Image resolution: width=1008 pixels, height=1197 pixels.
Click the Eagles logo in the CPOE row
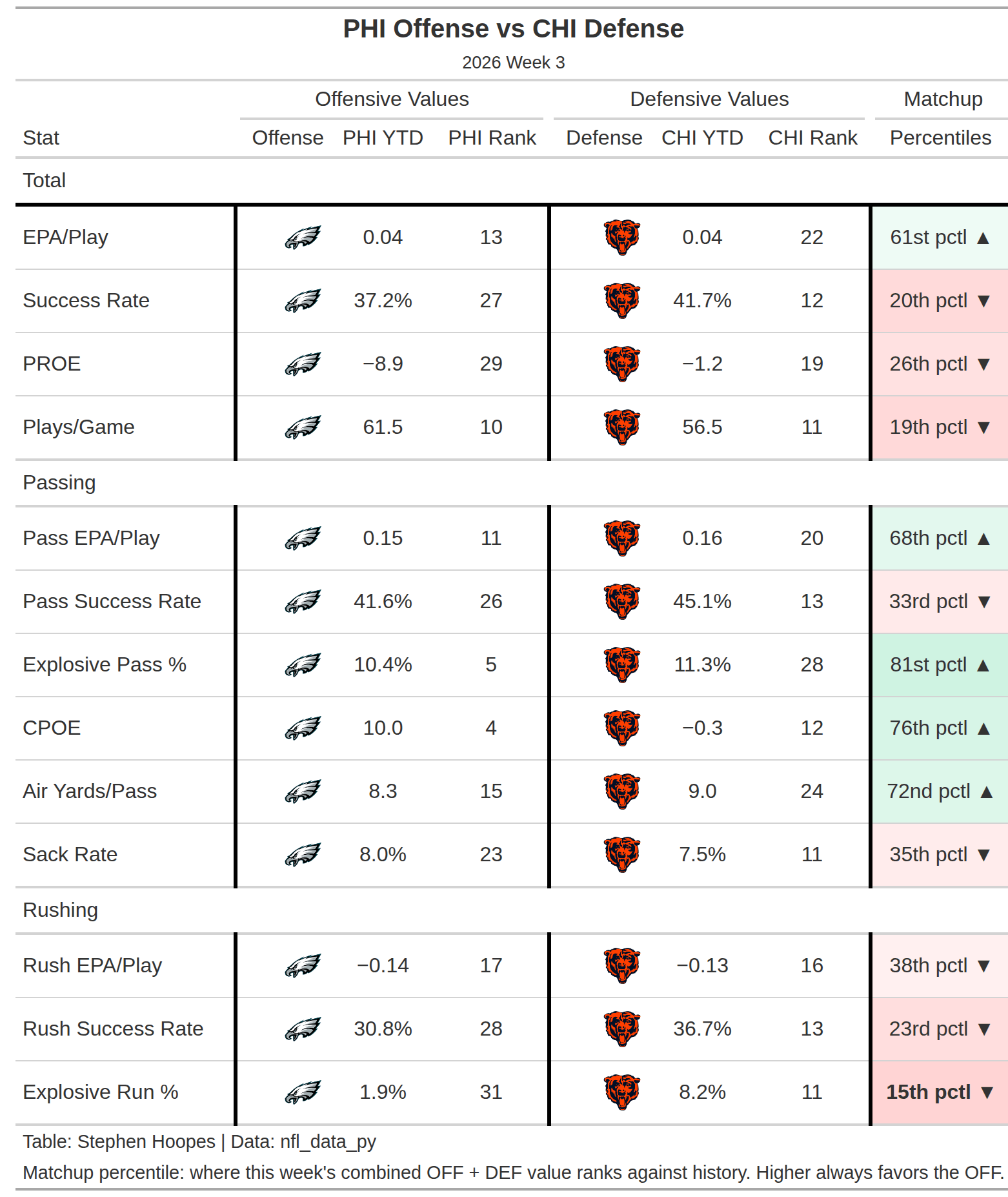pyautogui.click(x=303, y=728)
